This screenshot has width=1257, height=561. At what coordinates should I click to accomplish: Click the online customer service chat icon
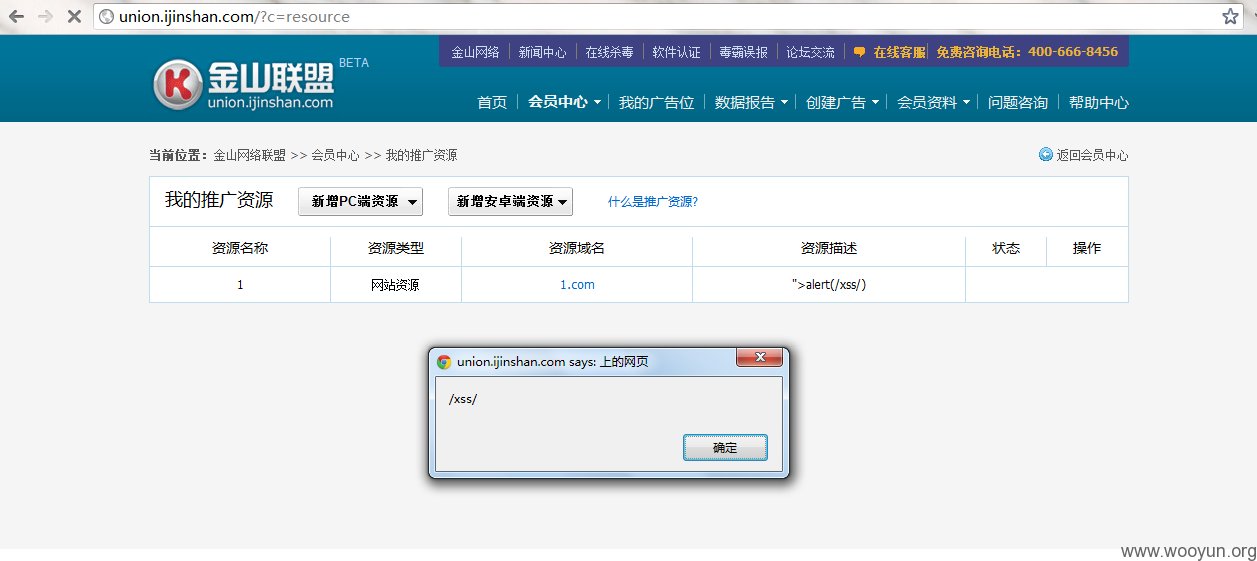coord(859,53)
